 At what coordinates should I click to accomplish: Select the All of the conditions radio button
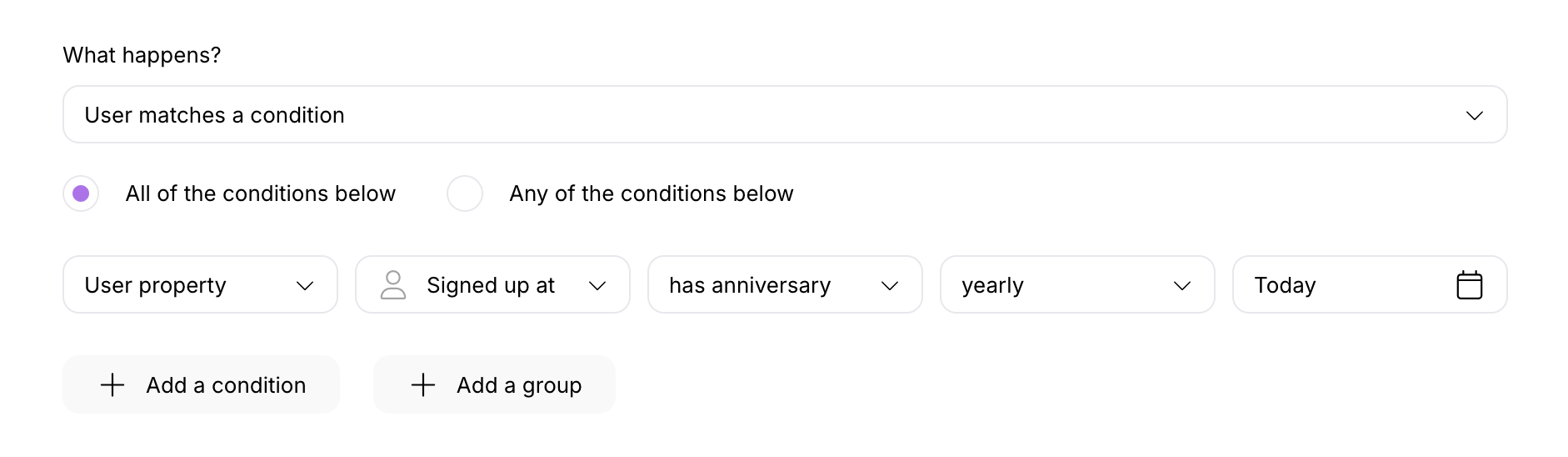[x=81, y=193]
